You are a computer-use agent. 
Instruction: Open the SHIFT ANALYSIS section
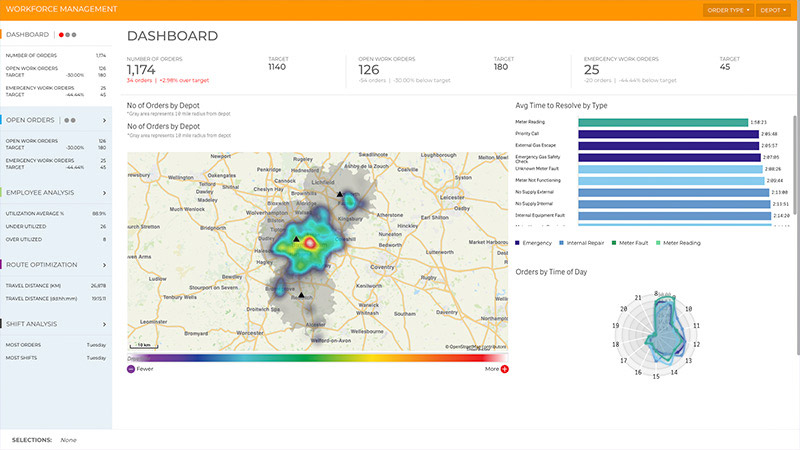click(x=32, y=324)
